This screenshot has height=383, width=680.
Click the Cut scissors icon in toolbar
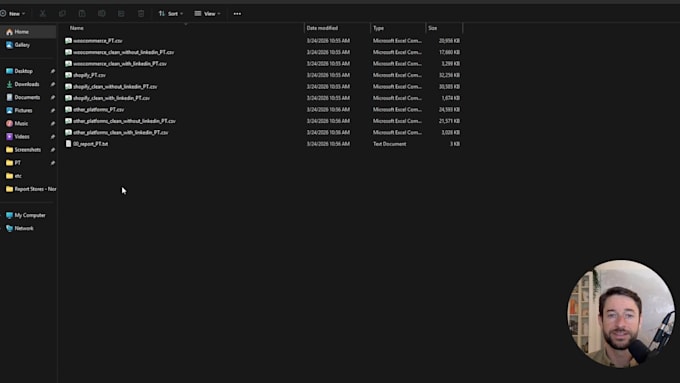click(42, 14)
